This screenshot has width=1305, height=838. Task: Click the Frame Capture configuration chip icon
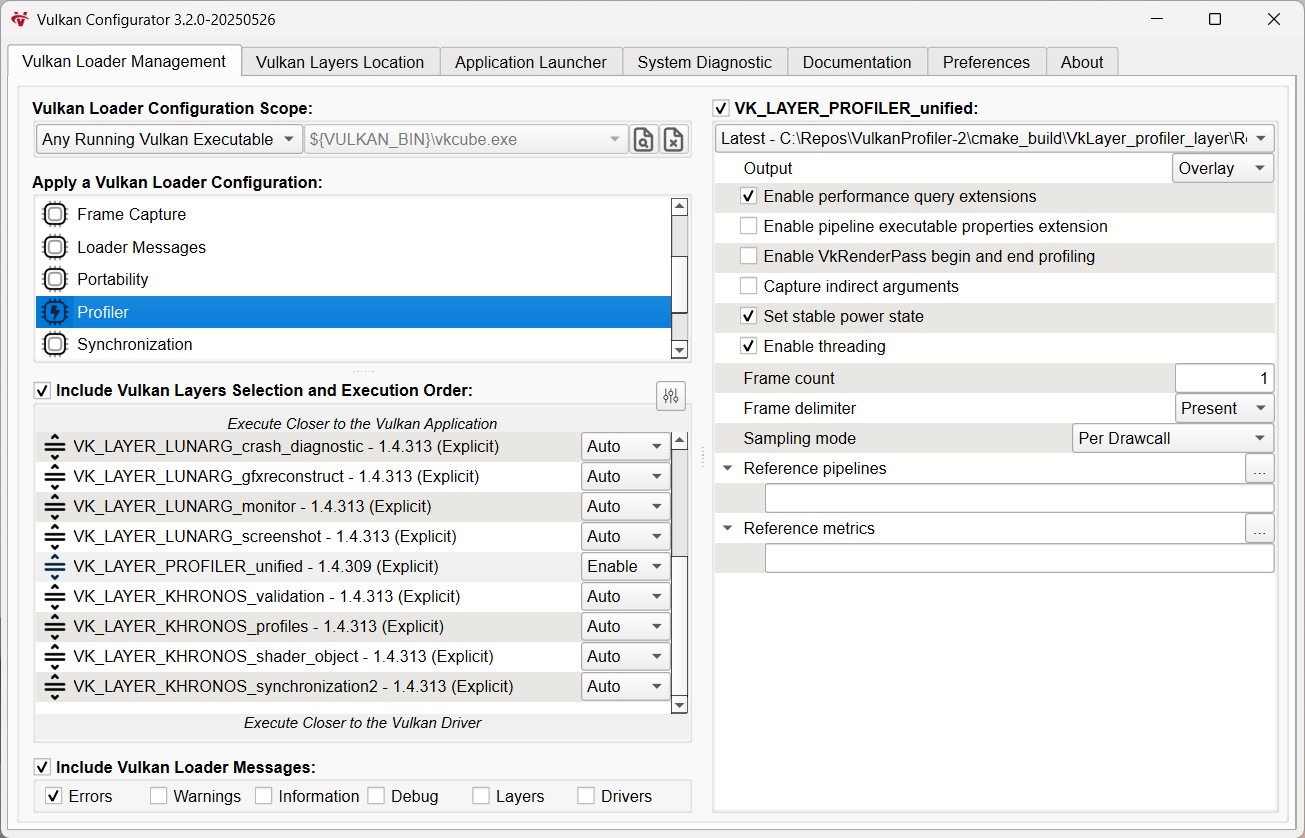coord(55,214)
